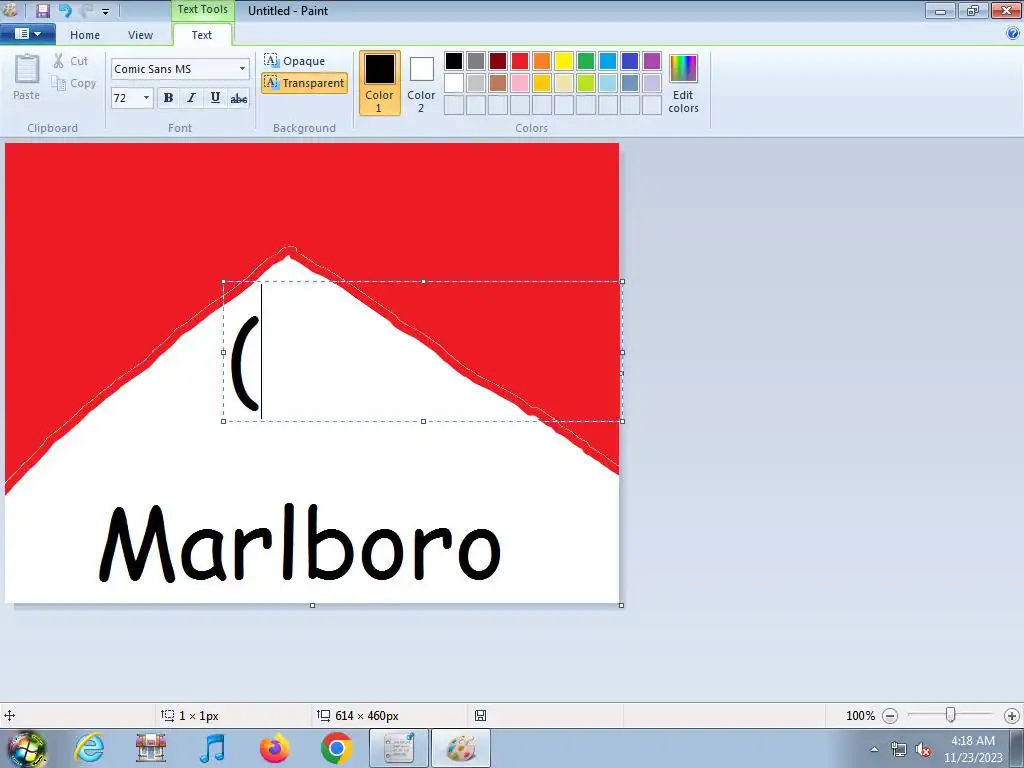This screenshot has height=768, width=1024.
Task: Open the music note player taskbar icon
Action: [x=212, y=748]
